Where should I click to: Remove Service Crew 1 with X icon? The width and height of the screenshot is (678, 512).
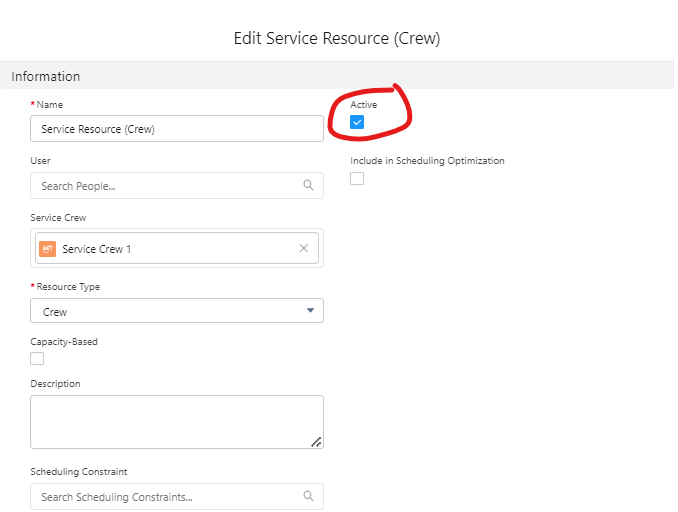(304, 249)
